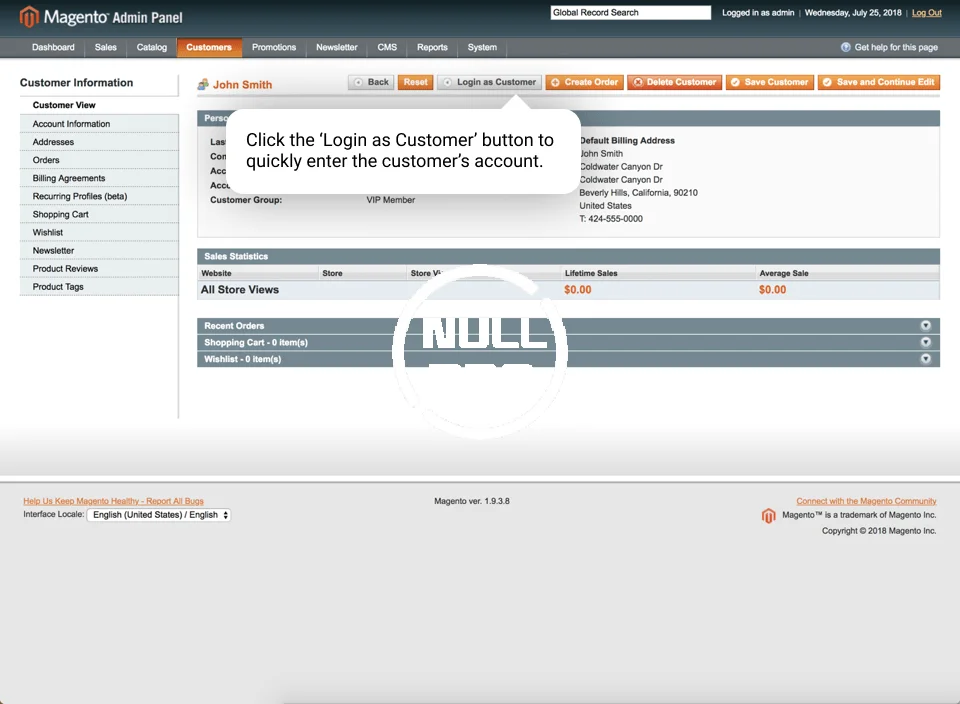
Task: Click the Log Out link
Action: point(926,13)
